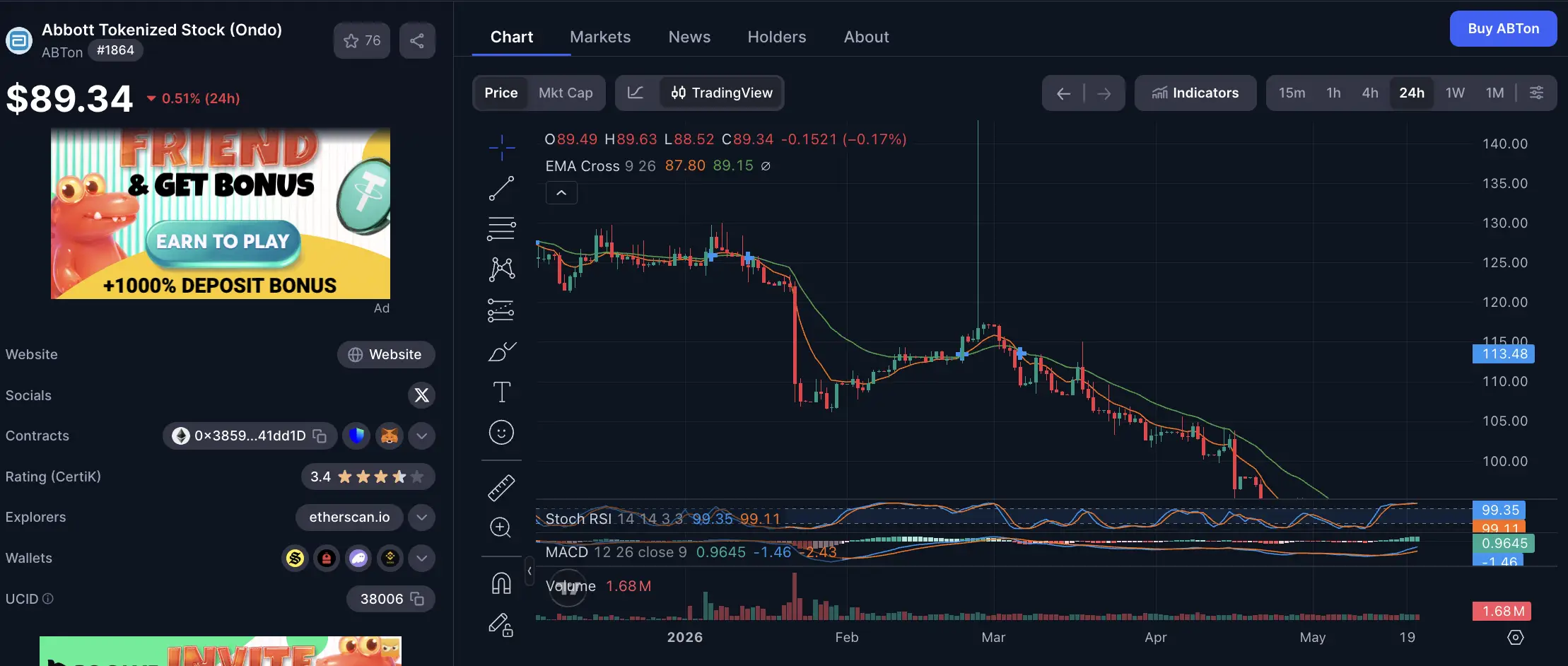Expand the Contracts dropdown
Image resolution: width=1568 pixels, height=666 pixels.
(421, 436)
